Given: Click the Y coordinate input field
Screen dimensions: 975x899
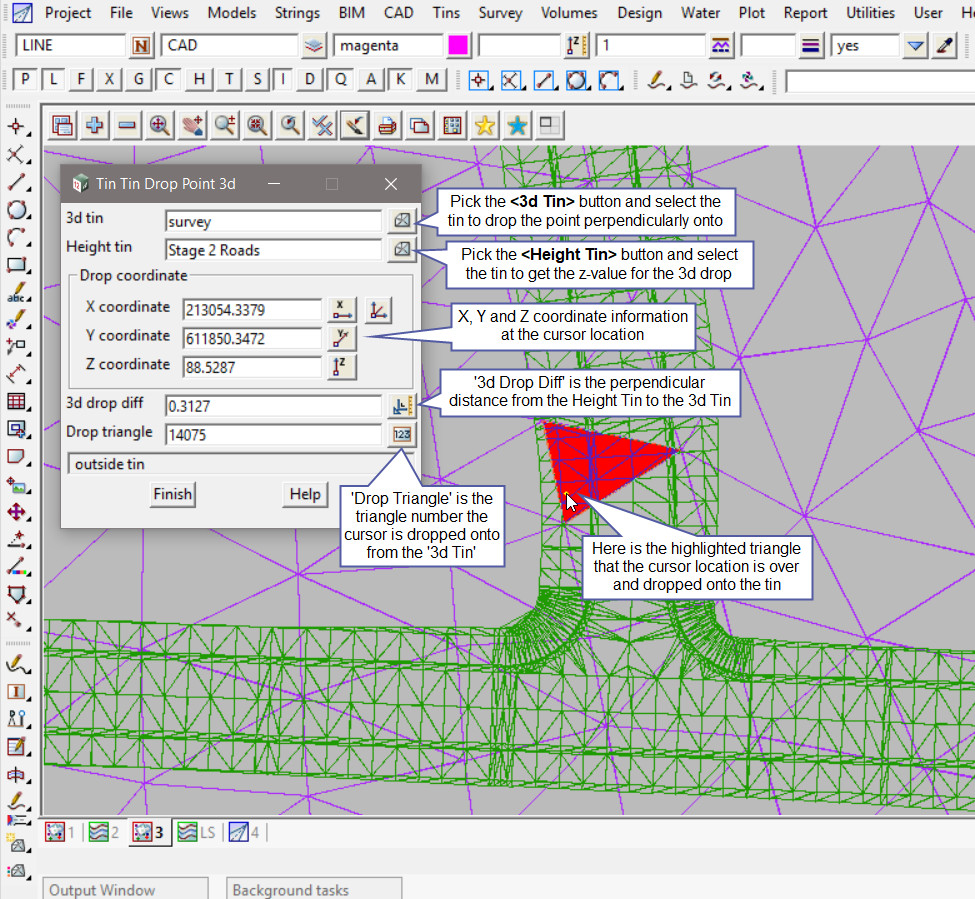Looking at the screenshot, I should click(x=251, y=338).
